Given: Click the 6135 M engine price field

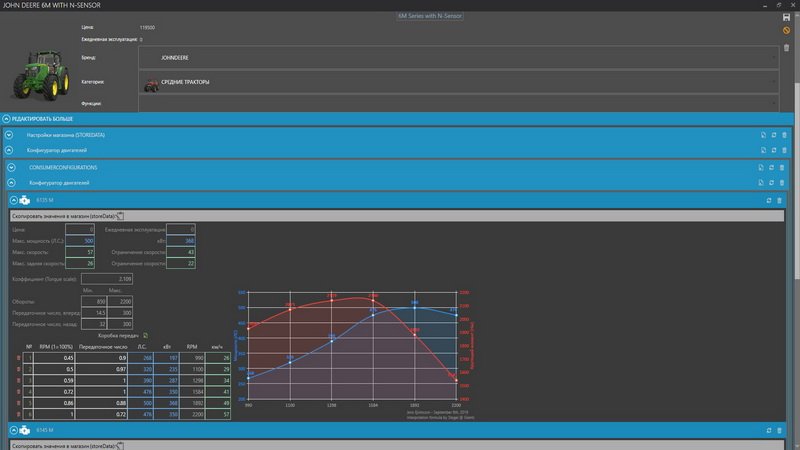Looking at the screenshot, I should pos(80,230).
